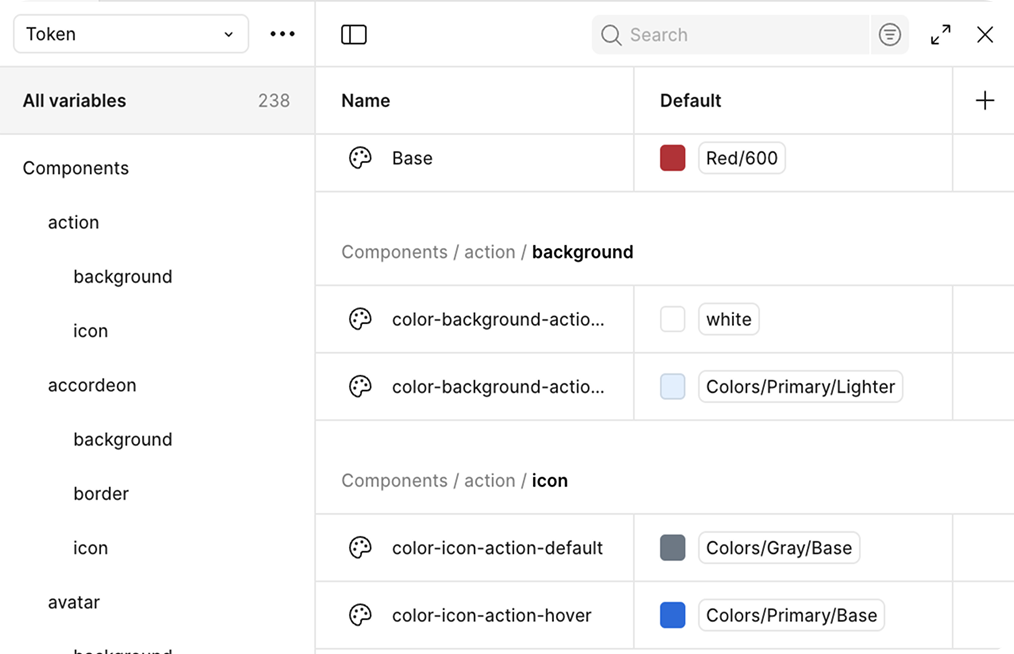
Task: Click the Search variables field
Action: [x=740, y=35]
